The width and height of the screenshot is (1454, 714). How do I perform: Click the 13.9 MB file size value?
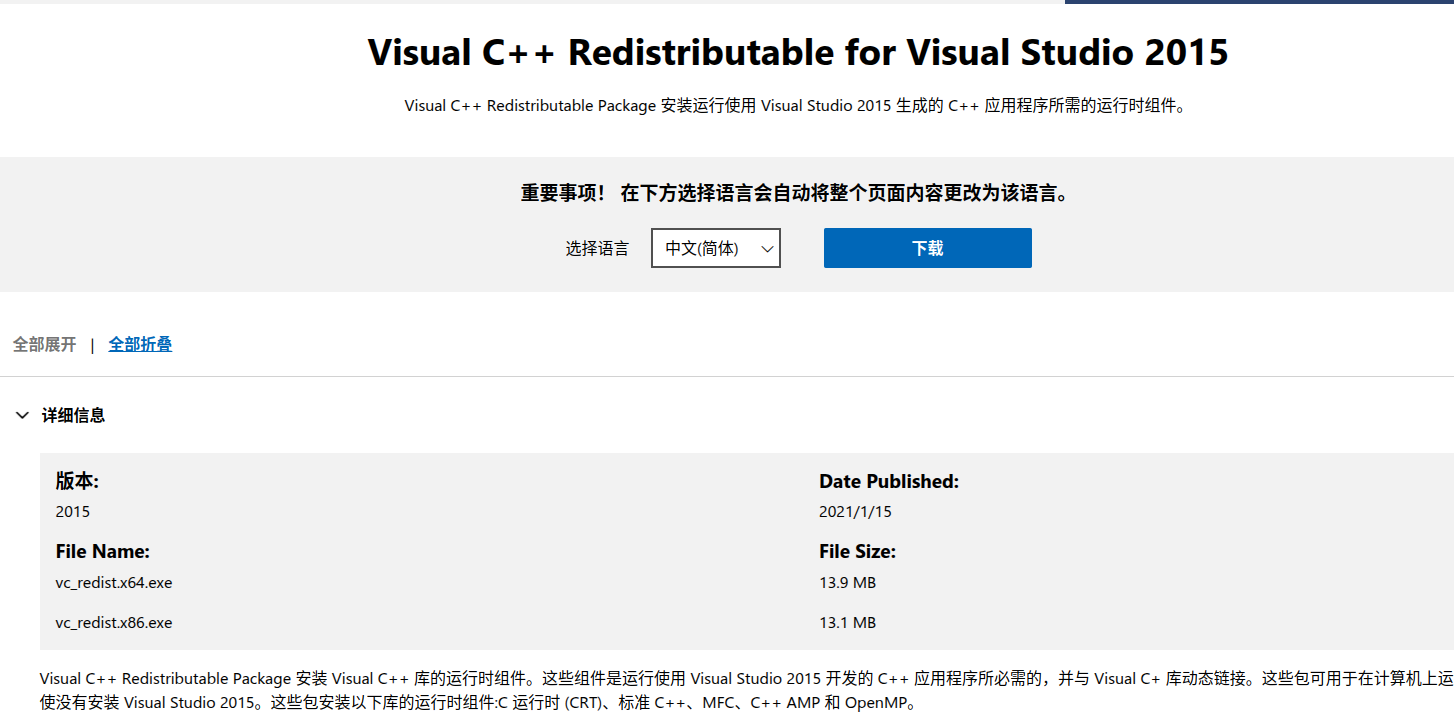pyautogui.click(x=847, y=582)
